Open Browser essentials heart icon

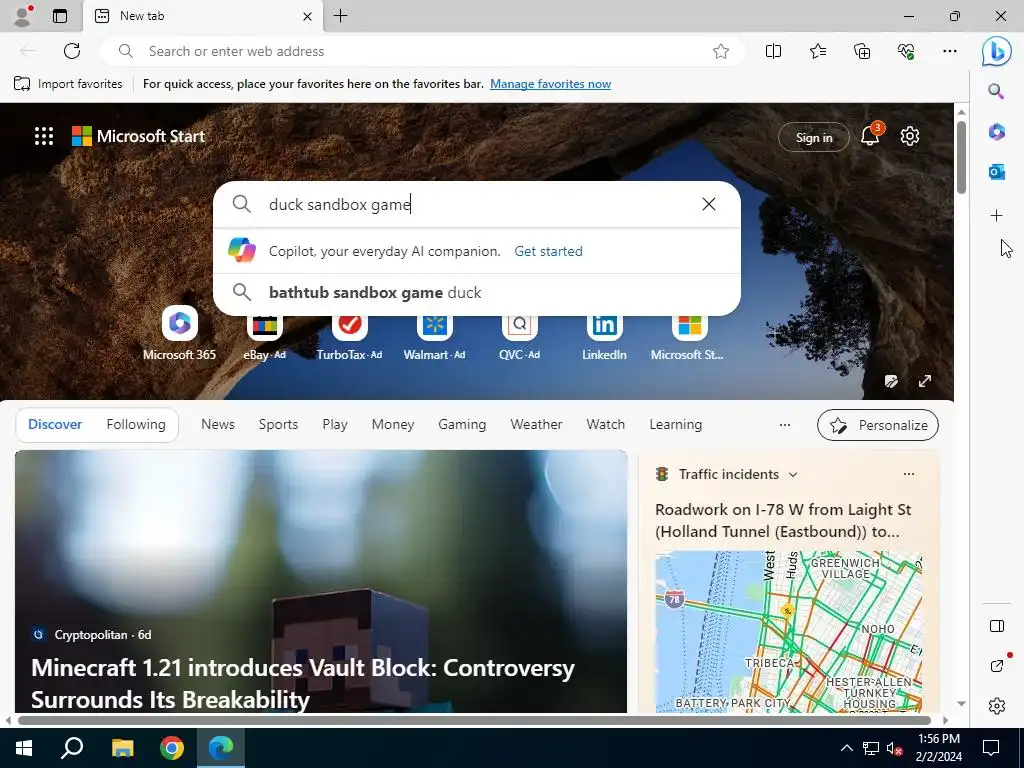point(906,51)
